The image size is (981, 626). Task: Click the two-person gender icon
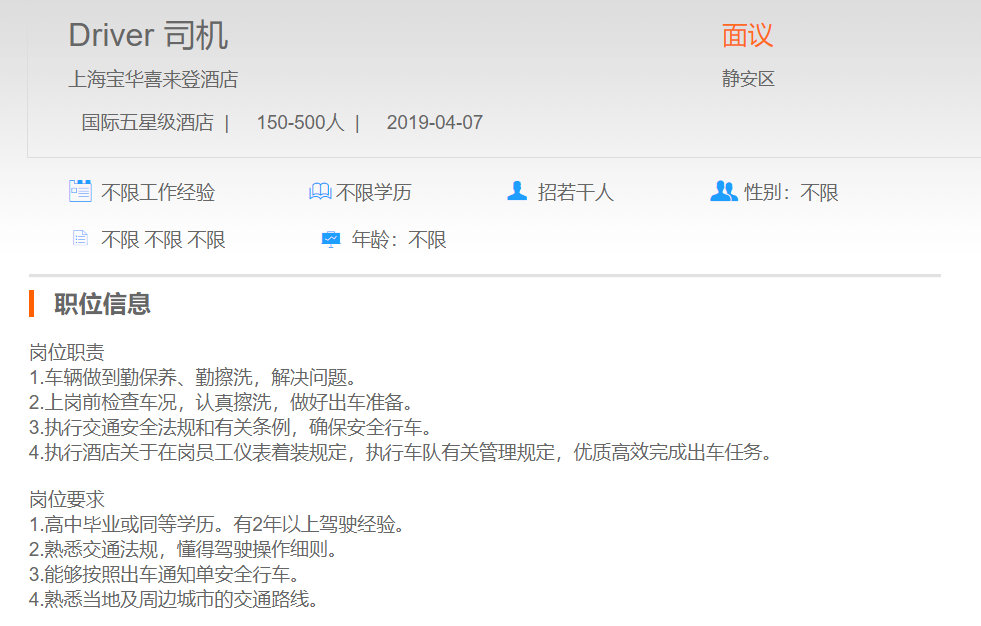pos(723,191)
